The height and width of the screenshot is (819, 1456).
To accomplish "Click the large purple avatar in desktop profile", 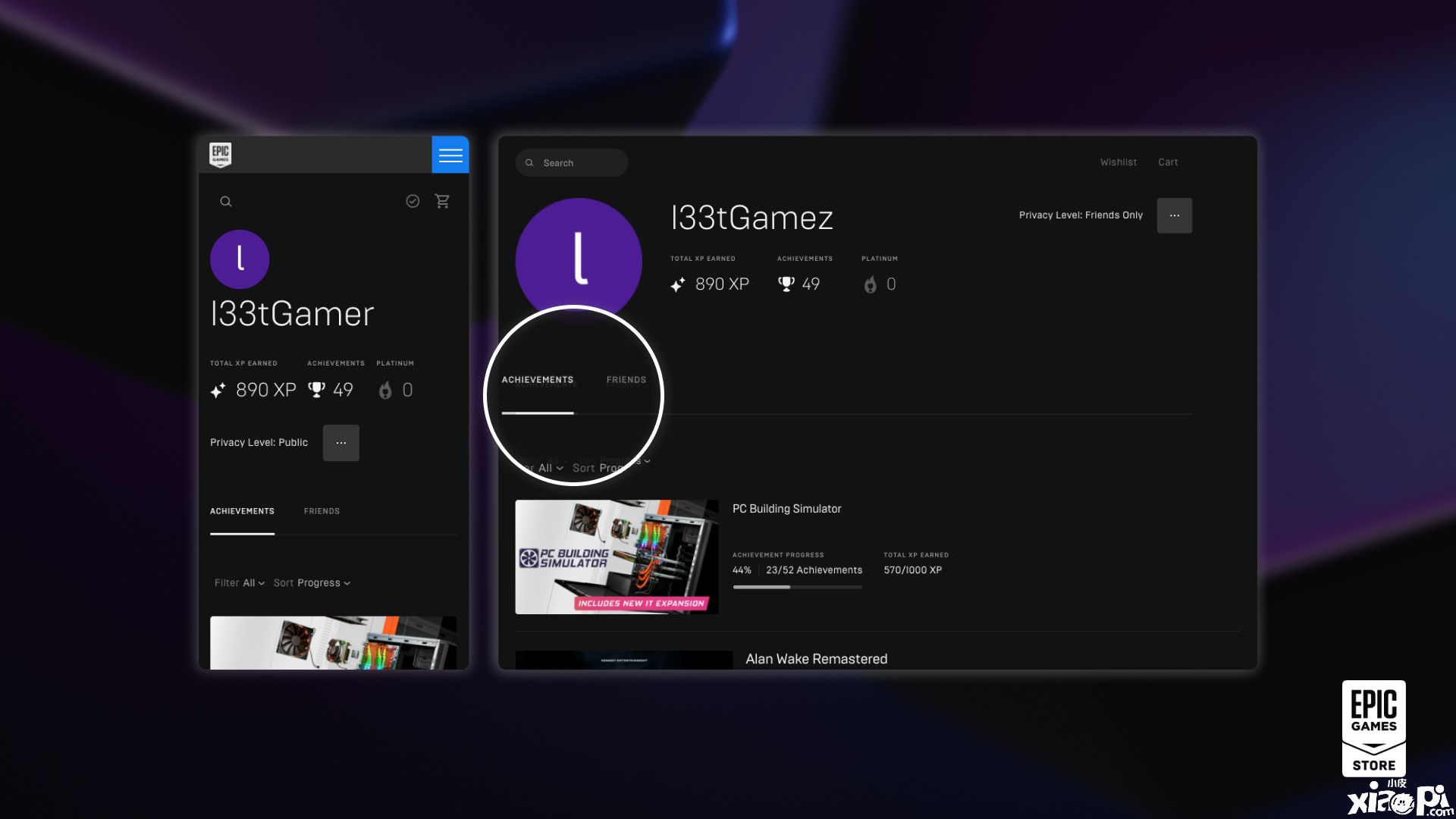I will [579, 261].
